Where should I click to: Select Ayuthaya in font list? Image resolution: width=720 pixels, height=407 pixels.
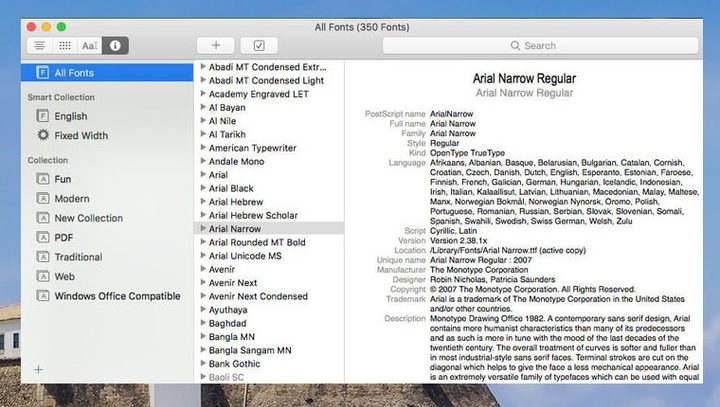(228, 310)
